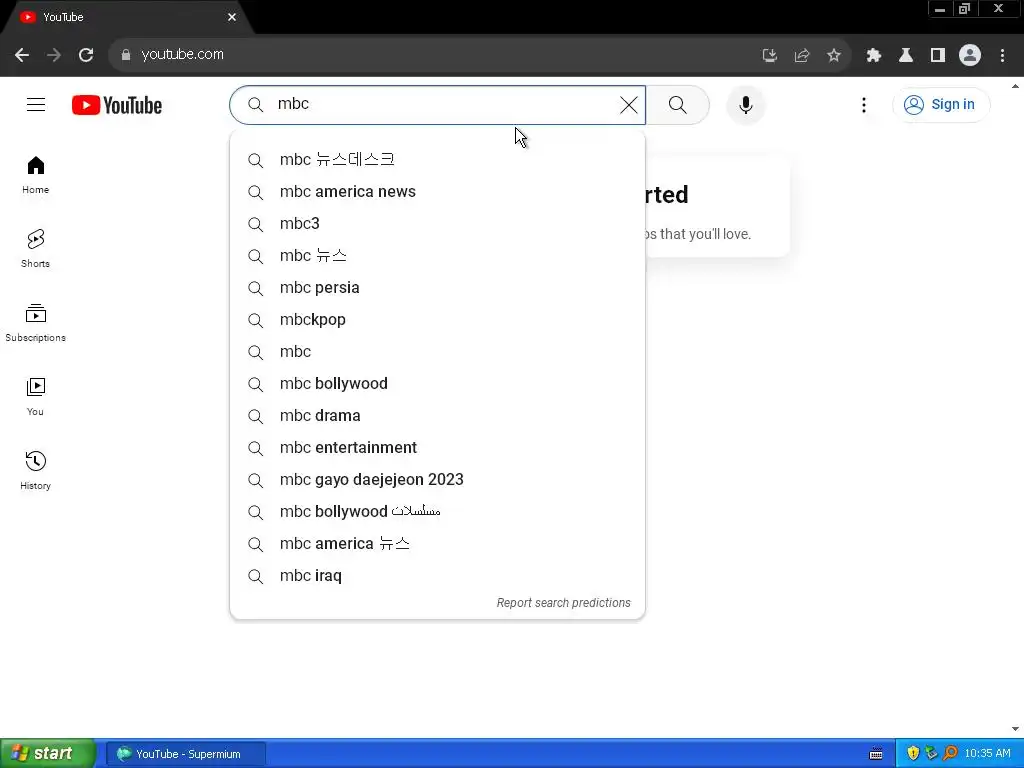
Task: Click the browser forward arrow
Action: (54, 55)
